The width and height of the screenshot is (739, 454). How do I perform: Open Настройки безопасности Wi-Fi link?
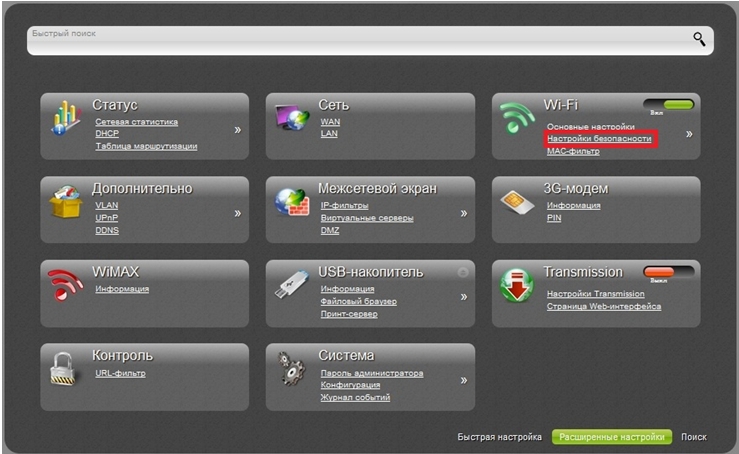(598, 139)
